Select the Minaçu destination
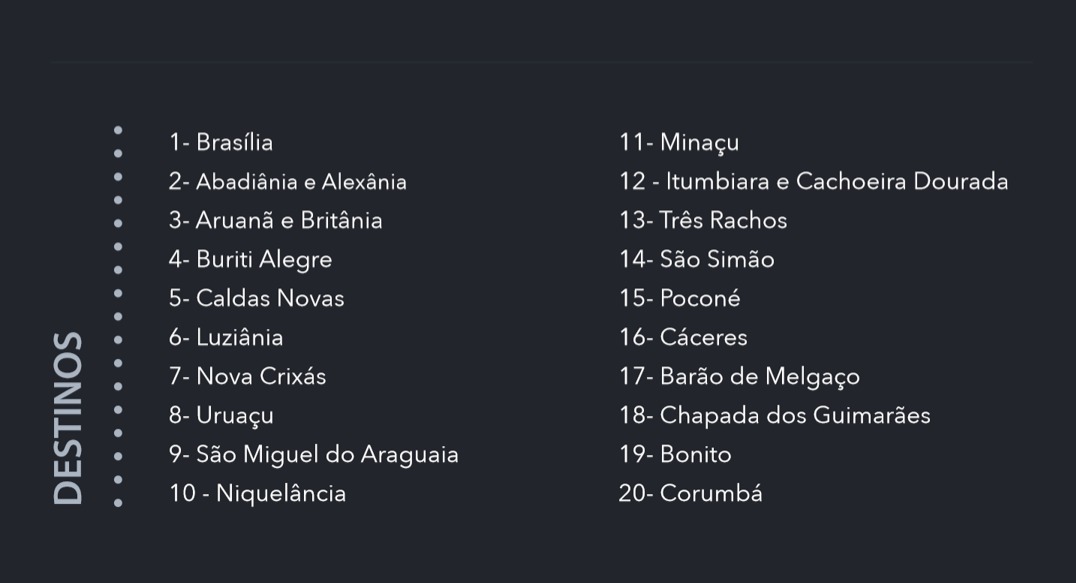Viewport: 1076px width, 583px height. (x=679, y=142)
